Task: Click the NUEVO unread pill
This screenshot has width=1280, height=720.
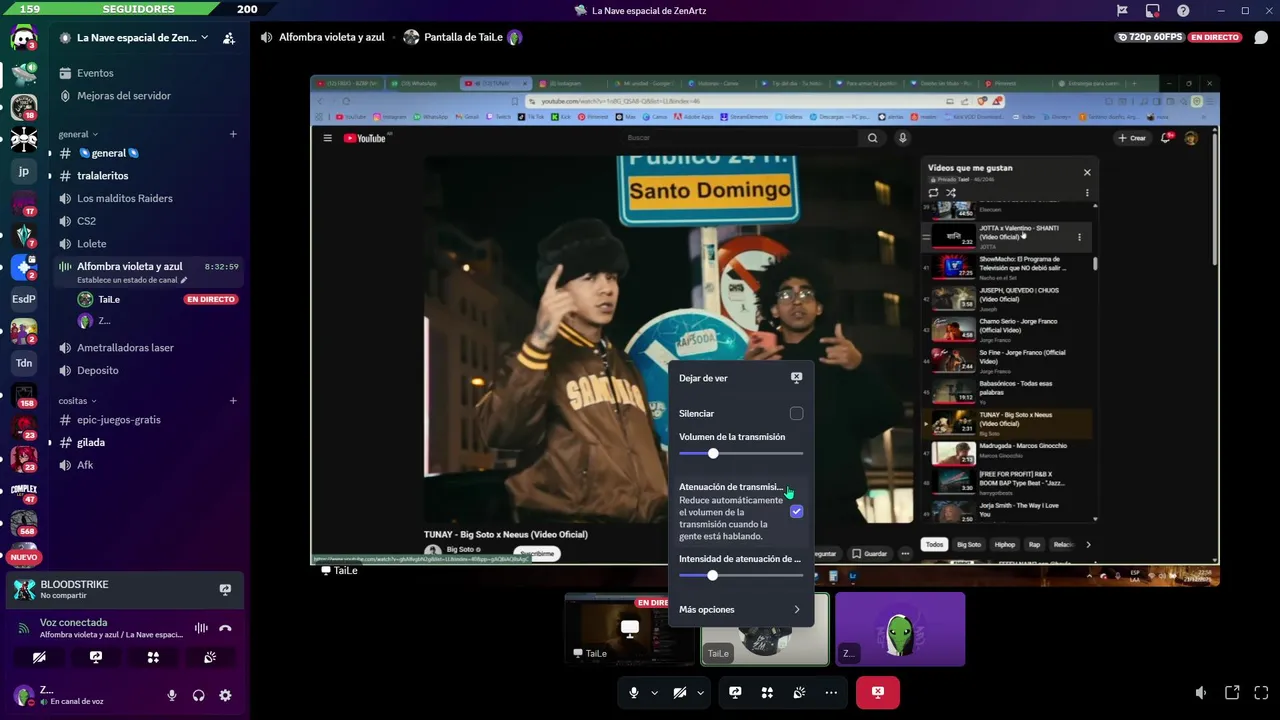Action: (24, 557)
